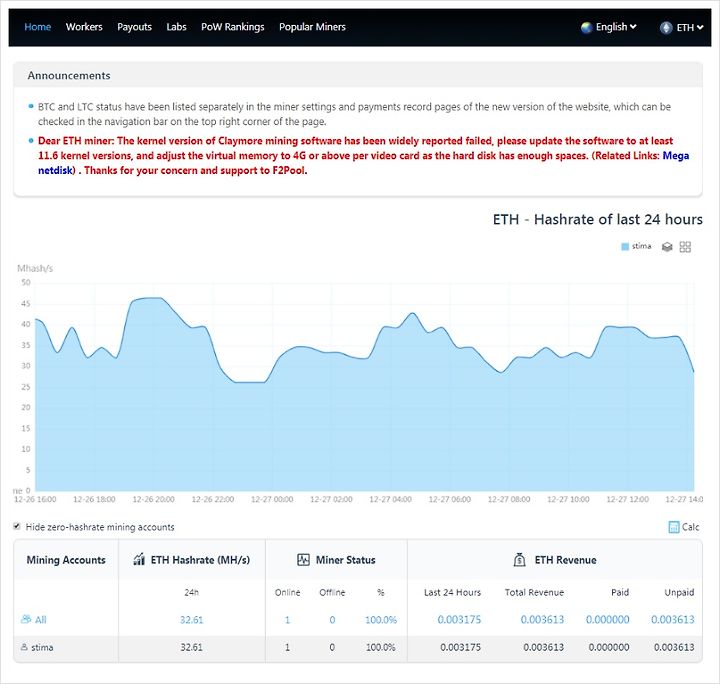Expand the English language dropdown
720x684 pixels.
pyautogui.click(x=616, y=27)
